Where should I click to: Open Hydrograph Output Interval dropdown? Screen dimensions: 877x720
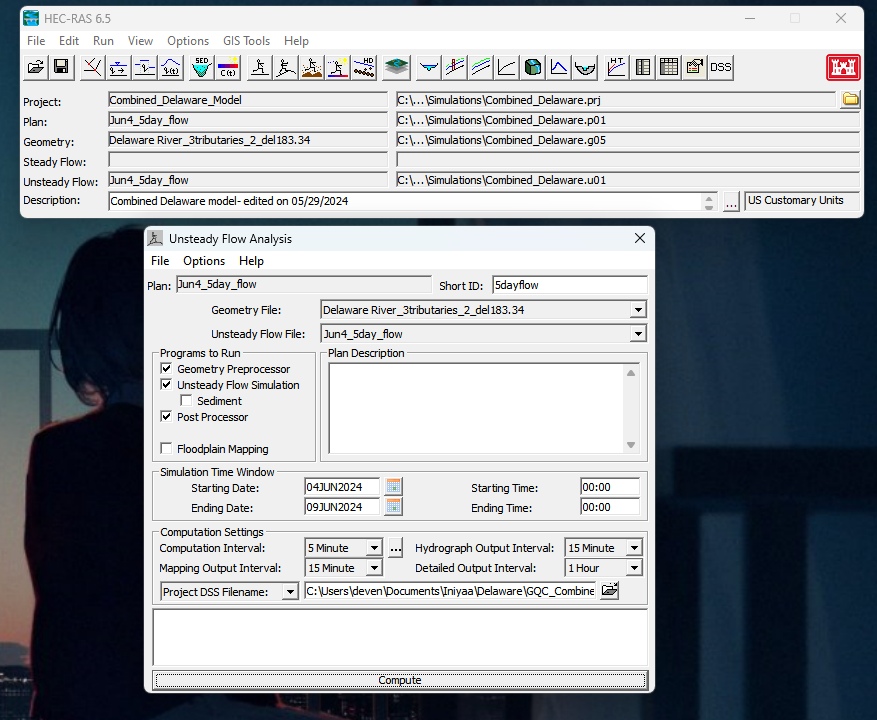coord(634,548)
